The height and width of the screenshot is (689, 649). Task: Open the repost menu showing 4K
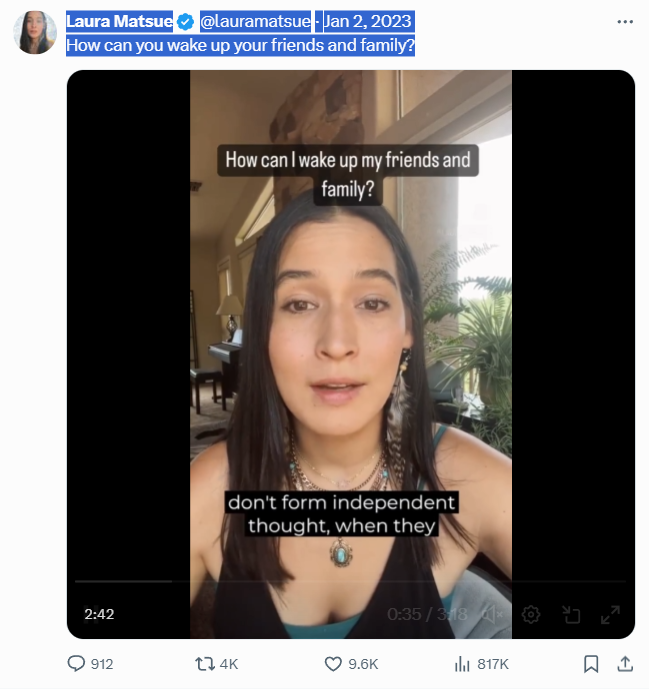[x=204, y=664]
